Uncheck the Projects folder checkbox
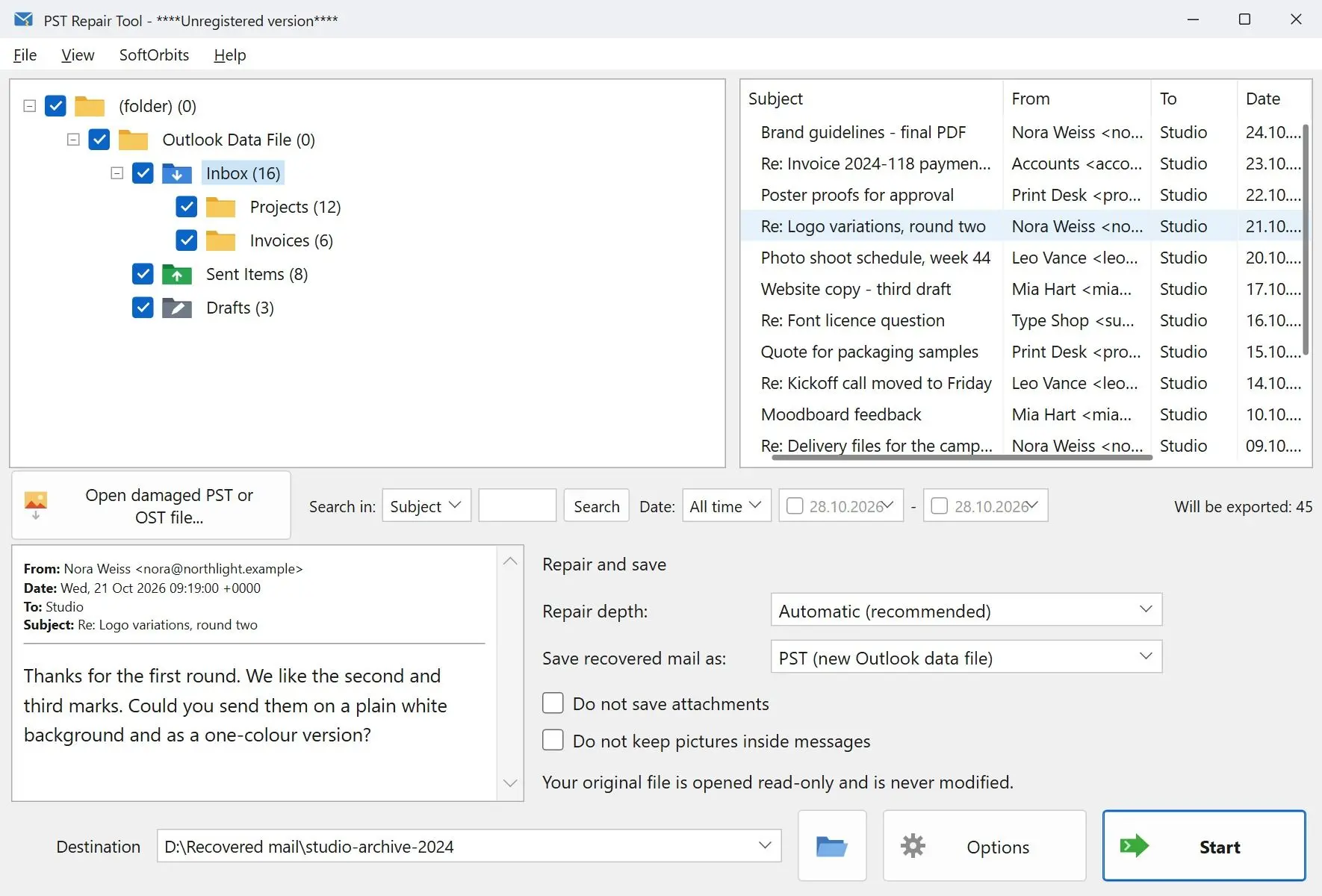Viewport: 1322px width, 896px height. [x=187, y=207]
